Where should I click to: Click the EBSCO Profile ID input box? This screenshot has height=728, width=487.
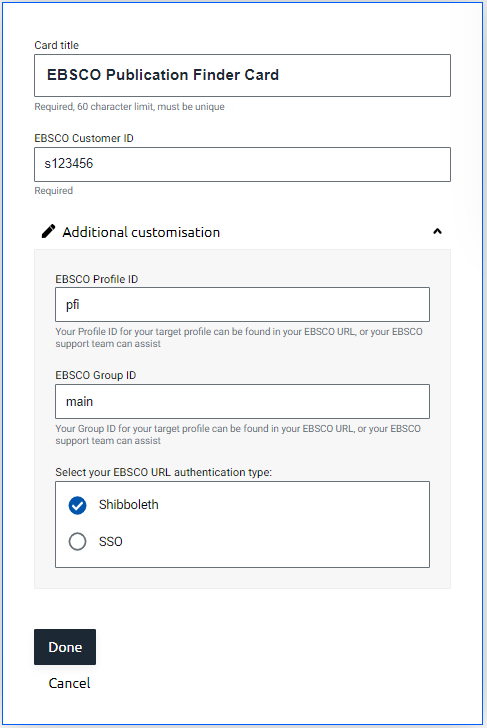tap(242, 305)
